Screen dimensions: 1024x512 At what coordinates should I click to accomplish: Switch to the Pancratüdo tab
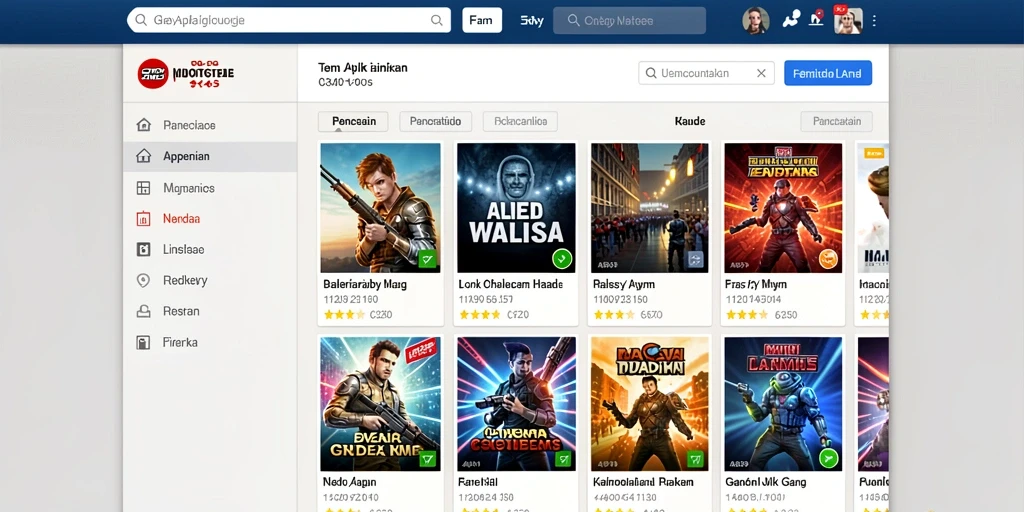pyautogui.click(x=435, y=121)
